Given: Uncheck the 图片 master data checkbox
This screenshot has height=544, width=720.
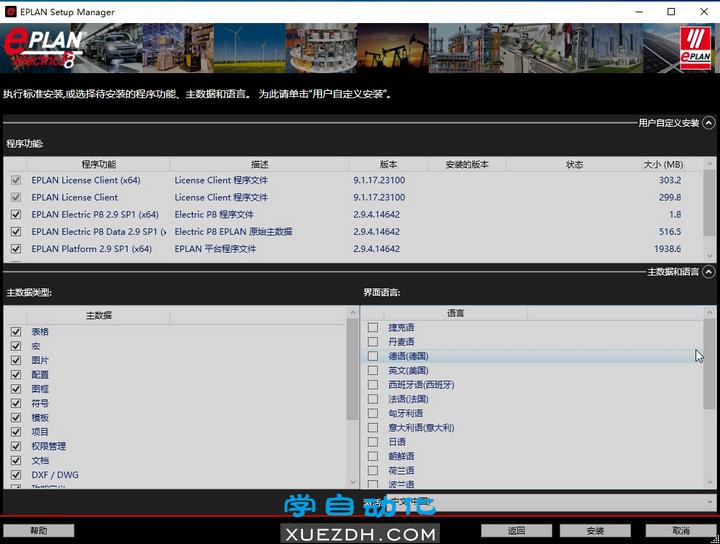Looking at the screenshot, I should (x=16, y=360).
